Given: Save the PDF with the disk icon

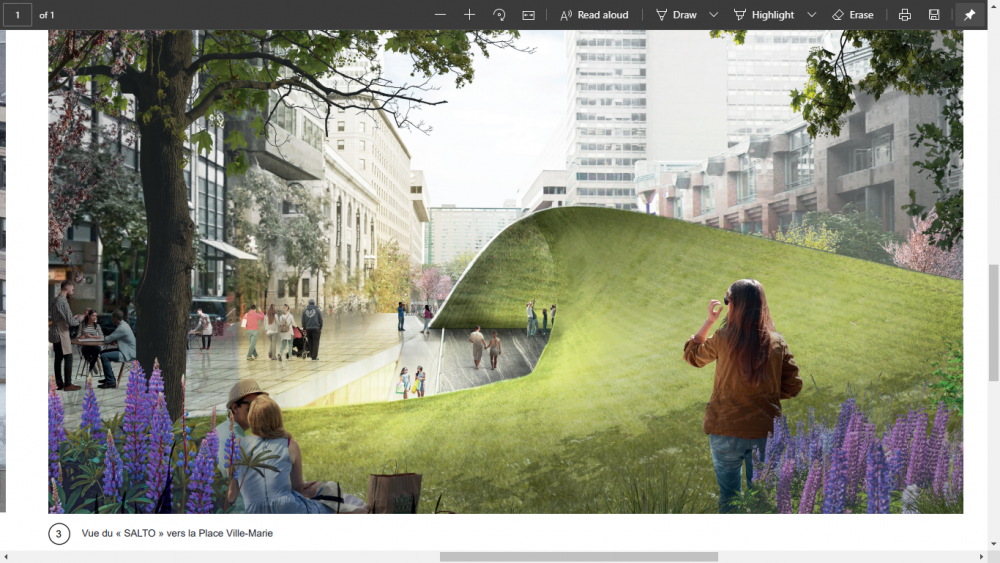Looking at the screenshot, I should [x=934, y=15].
